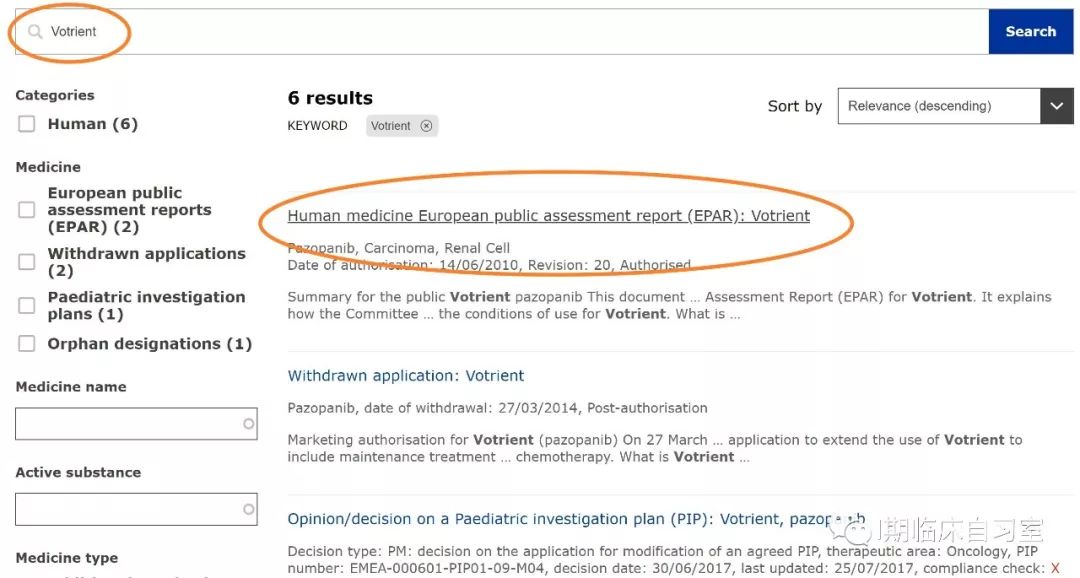Click the circle icon in Active substance field

coord(249,509)
